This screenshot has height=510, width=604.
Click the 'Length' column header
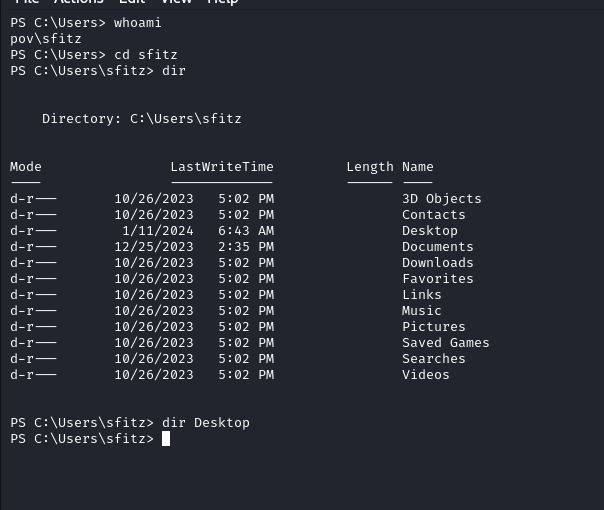pos(370,167)
